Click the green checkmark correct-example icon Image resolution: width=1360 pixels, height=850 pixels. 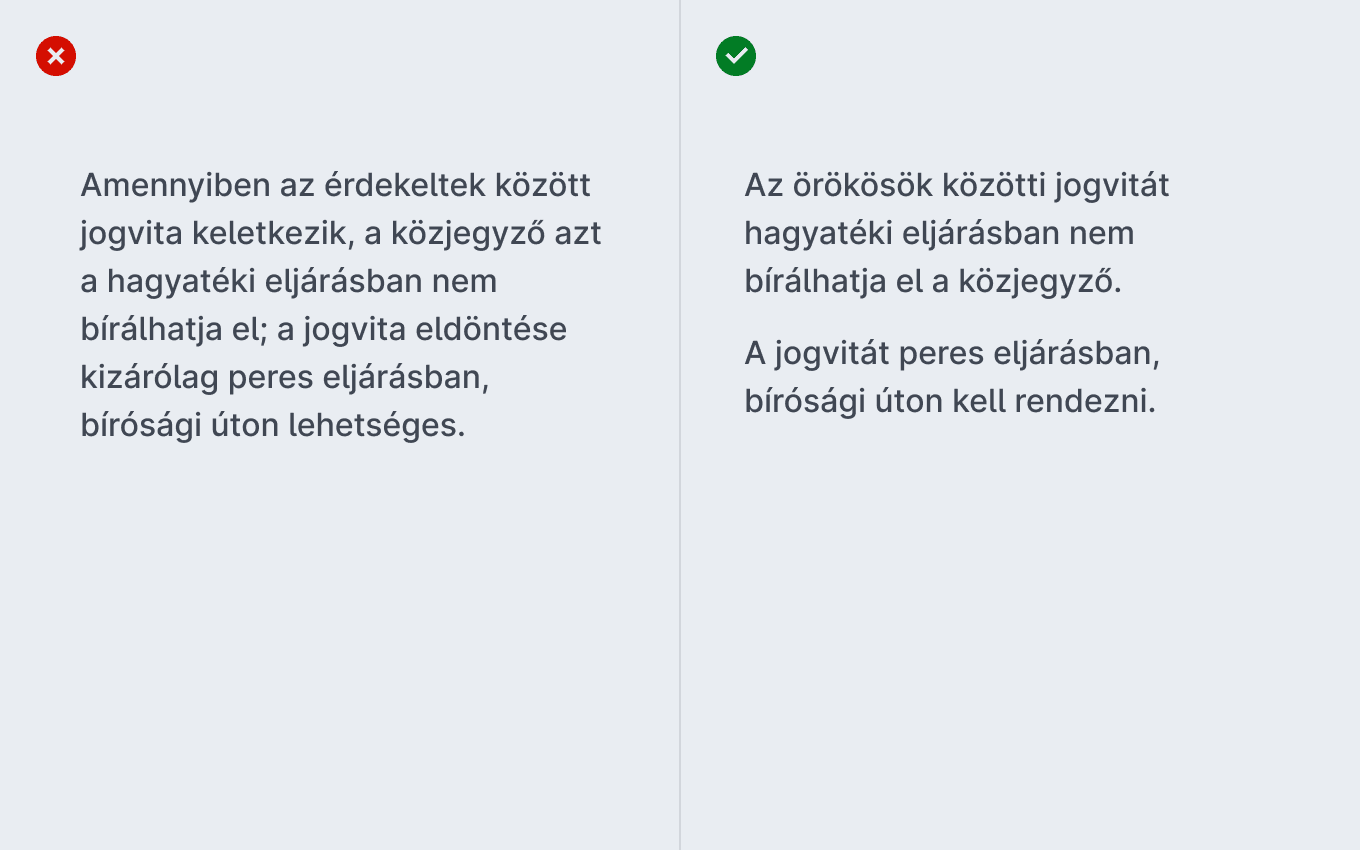(736, 56)
